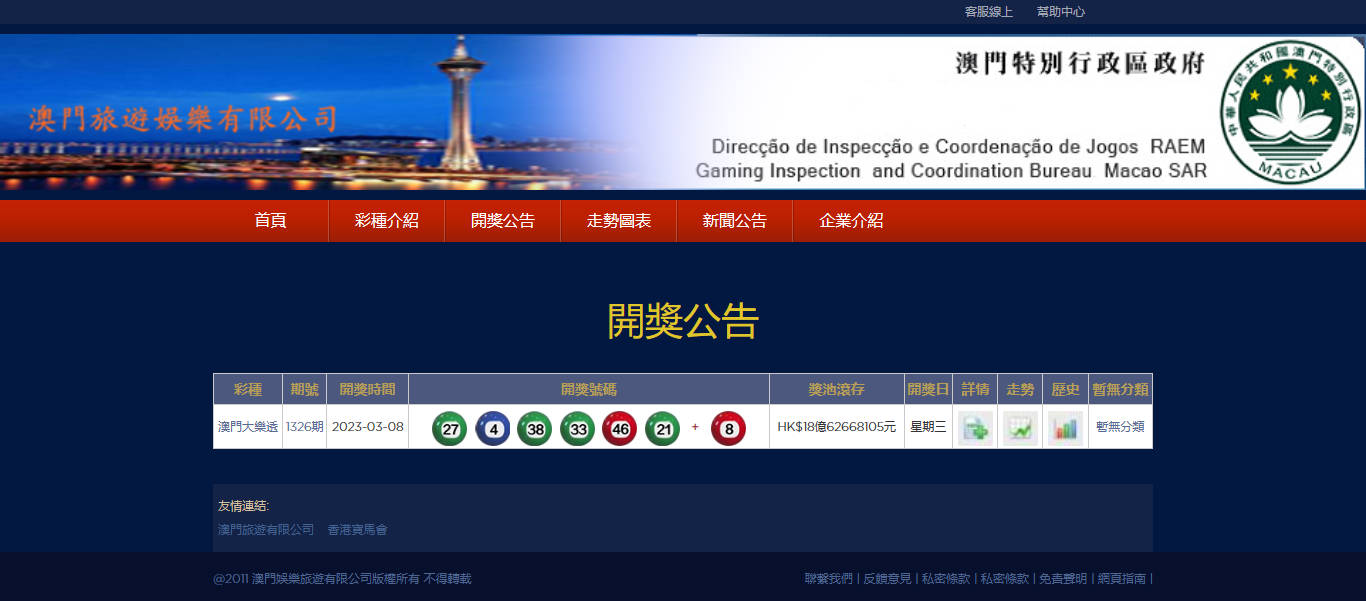Click the 星期三 draw day cell

(928, 427)
